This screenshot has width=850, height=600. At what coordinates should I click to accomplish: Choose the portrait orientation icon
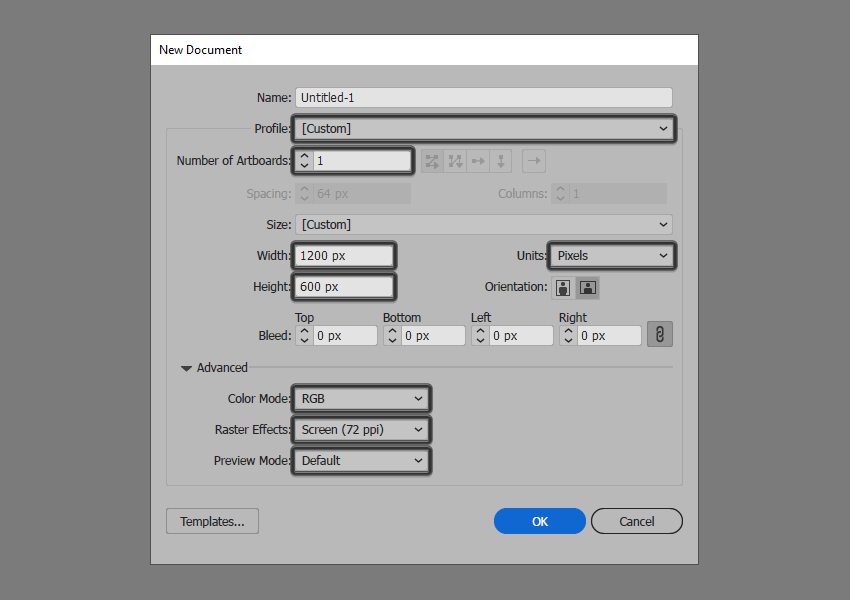[563, 287]
